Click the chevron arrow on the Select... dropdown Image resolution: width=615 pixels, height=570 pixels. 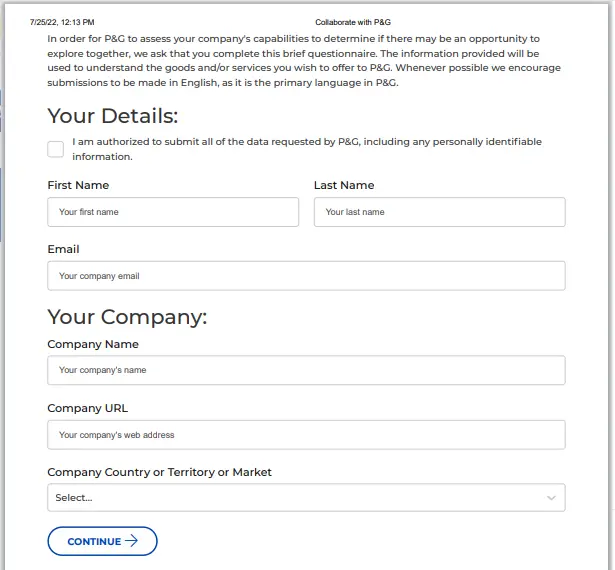551,498
